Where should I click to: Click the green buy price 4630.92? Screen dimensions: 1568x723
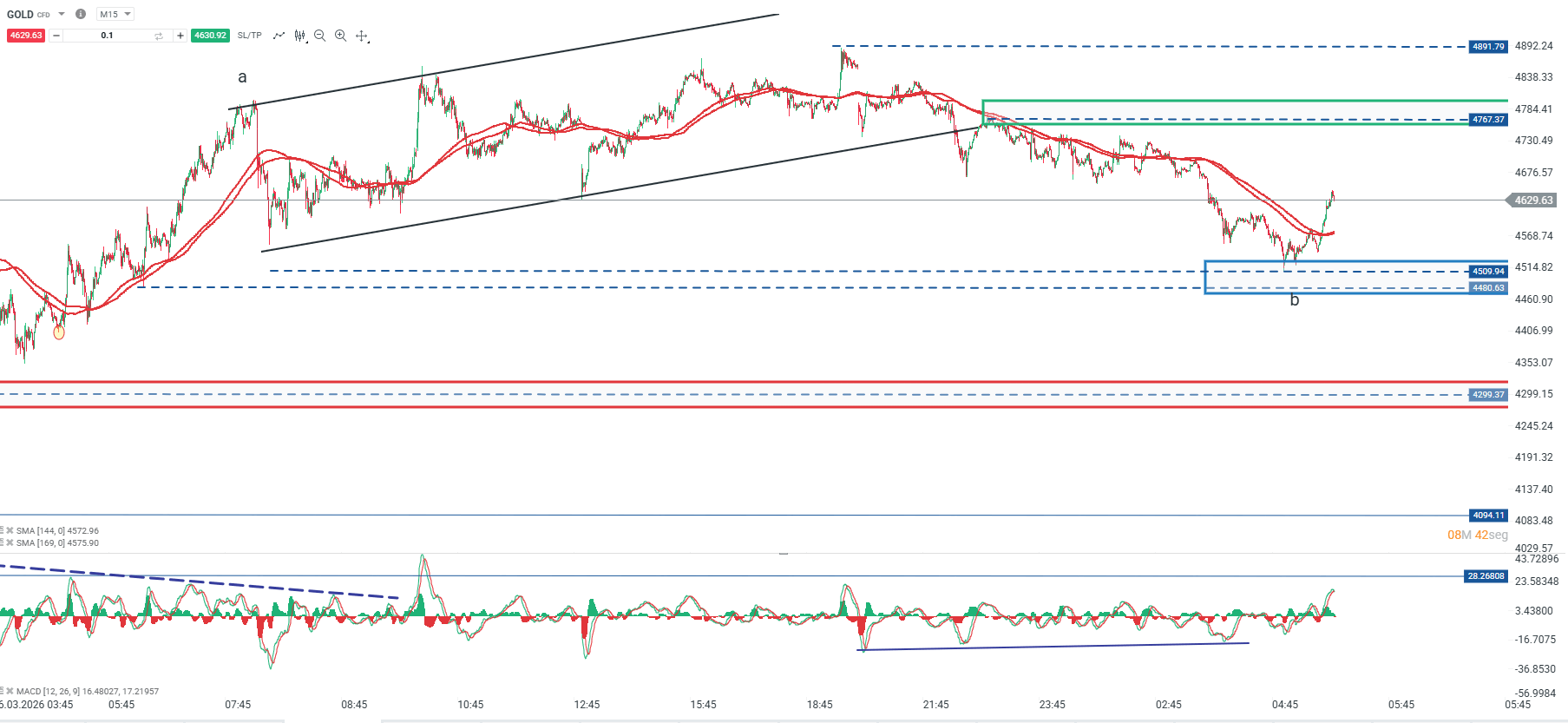click(x=210, y=36)
